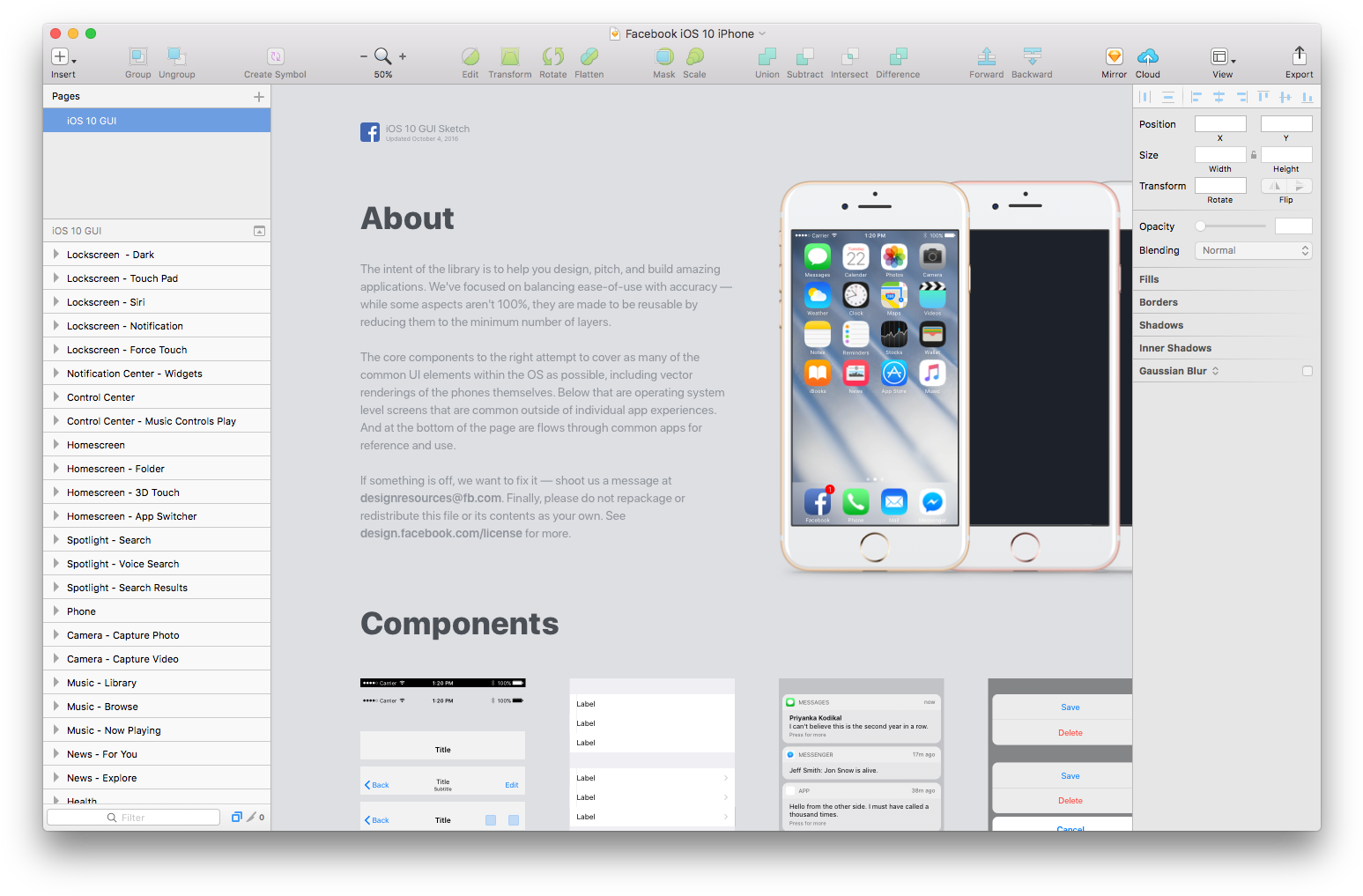Open the Gaussian Blur type selector

(x=1215, y=371)
